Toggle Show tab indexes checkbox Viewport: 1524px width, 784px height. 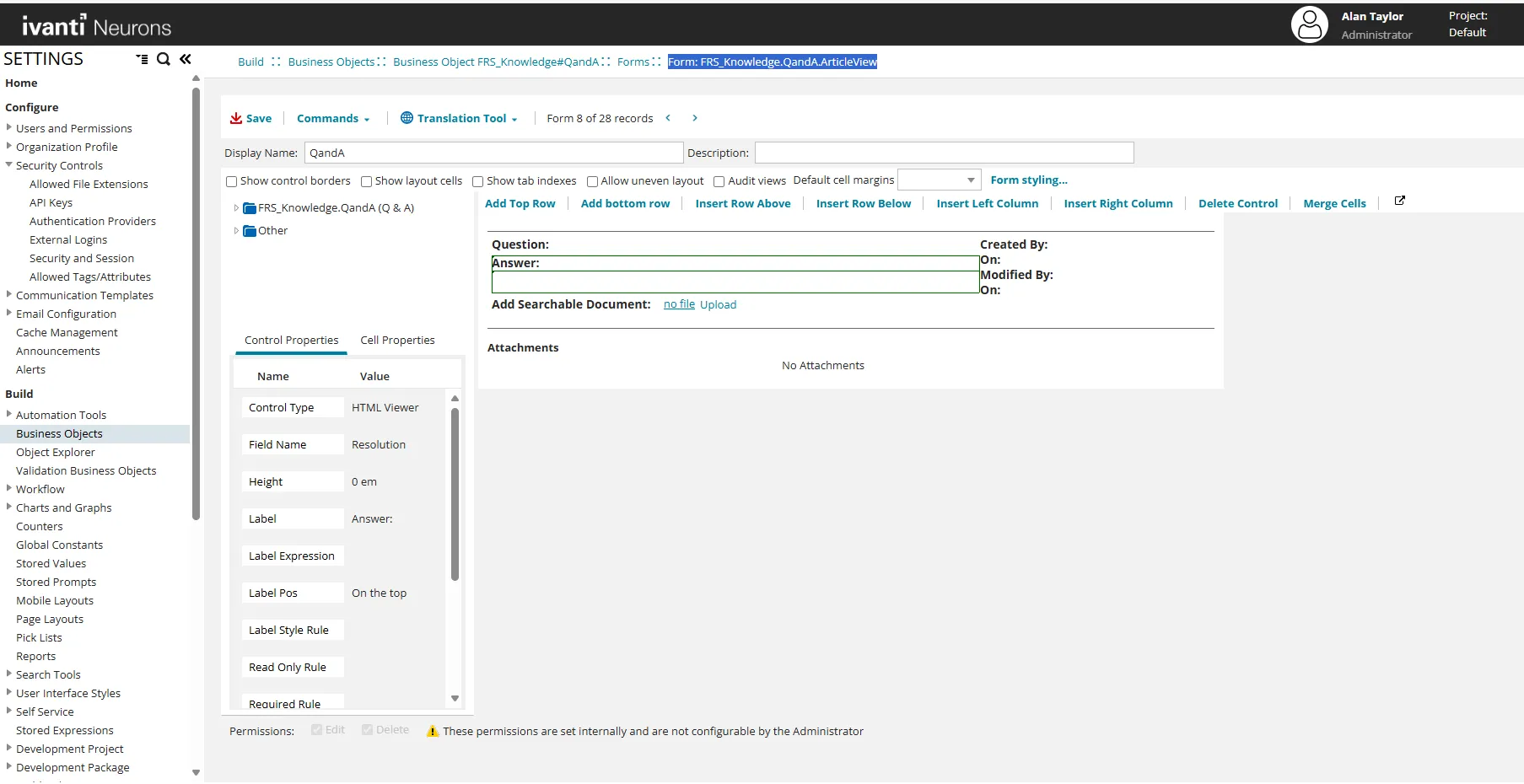pyautogui.click(x=478, y=181)
